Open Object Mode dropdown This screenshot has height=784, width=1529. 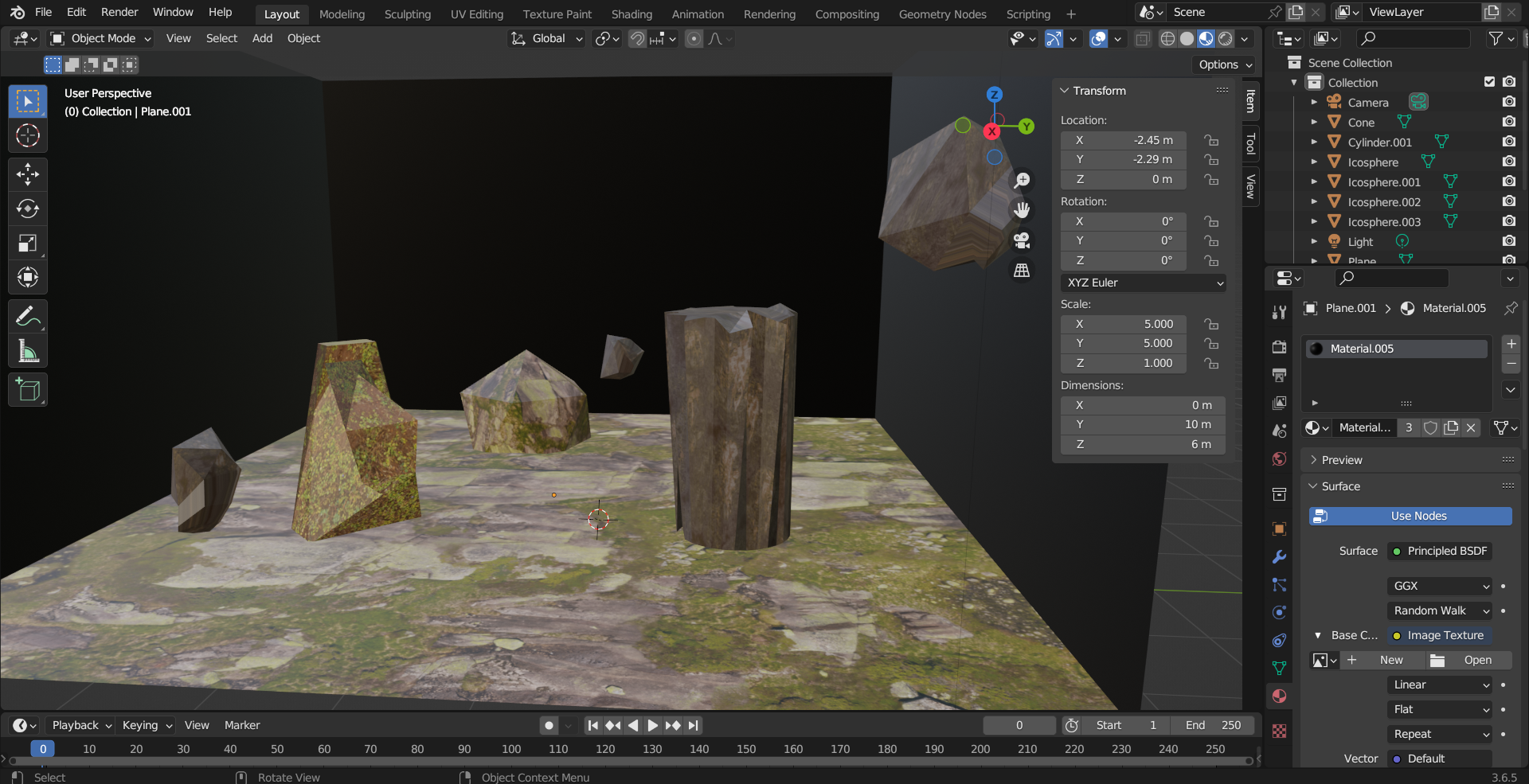[x=100, y=38]
